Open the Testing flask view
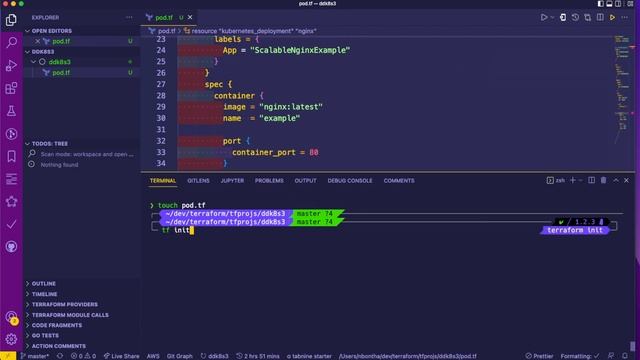This screenshot has height=360, width=640. pos(11,111)
